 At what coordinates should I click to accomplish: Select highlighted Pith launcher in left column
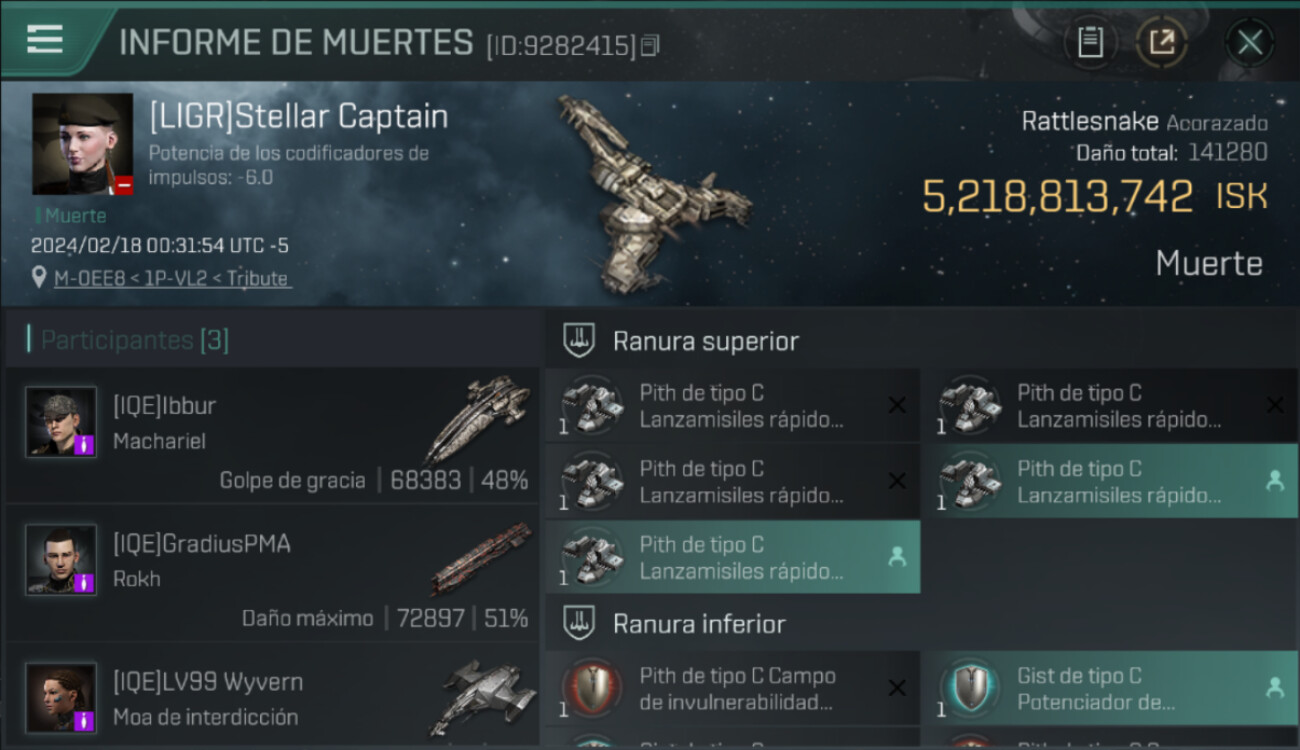click(733, 557)
